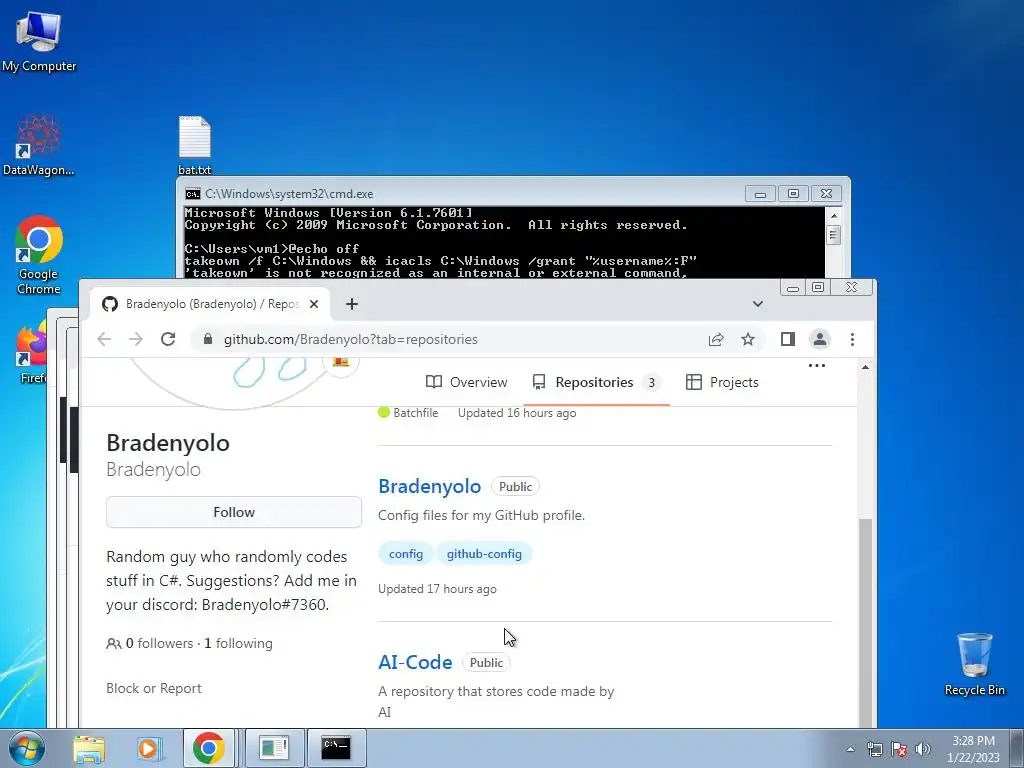Open the GitHub page three-dot overflow menu
This screenshot has width=1024, height=768.
pyautogui.click(x=817, y=366)
